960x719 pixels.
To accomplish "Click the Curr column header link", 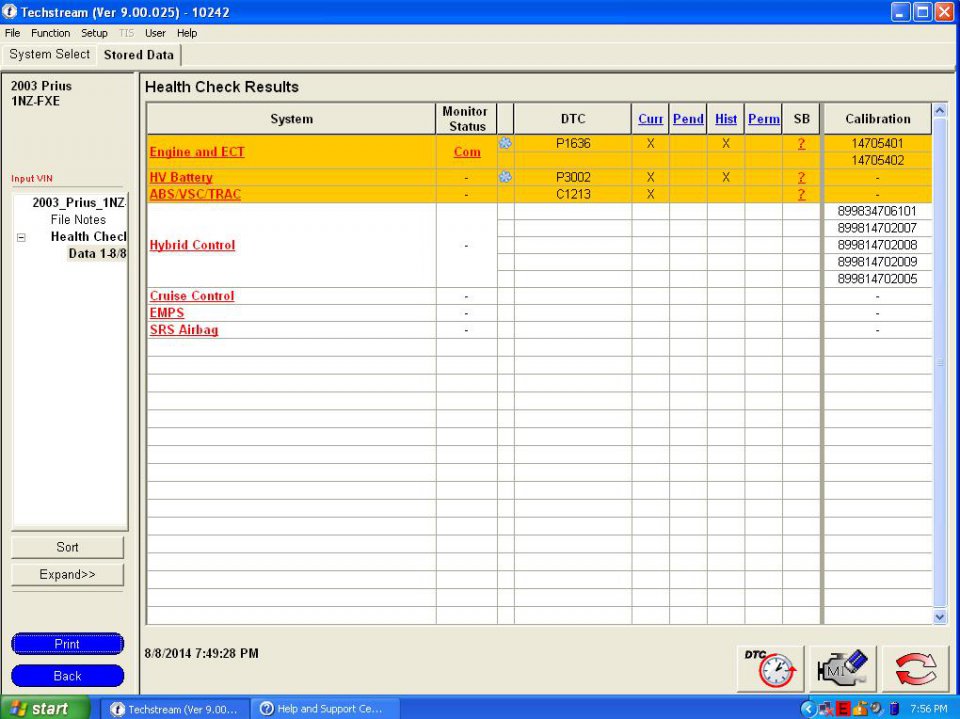I will 650,119.
